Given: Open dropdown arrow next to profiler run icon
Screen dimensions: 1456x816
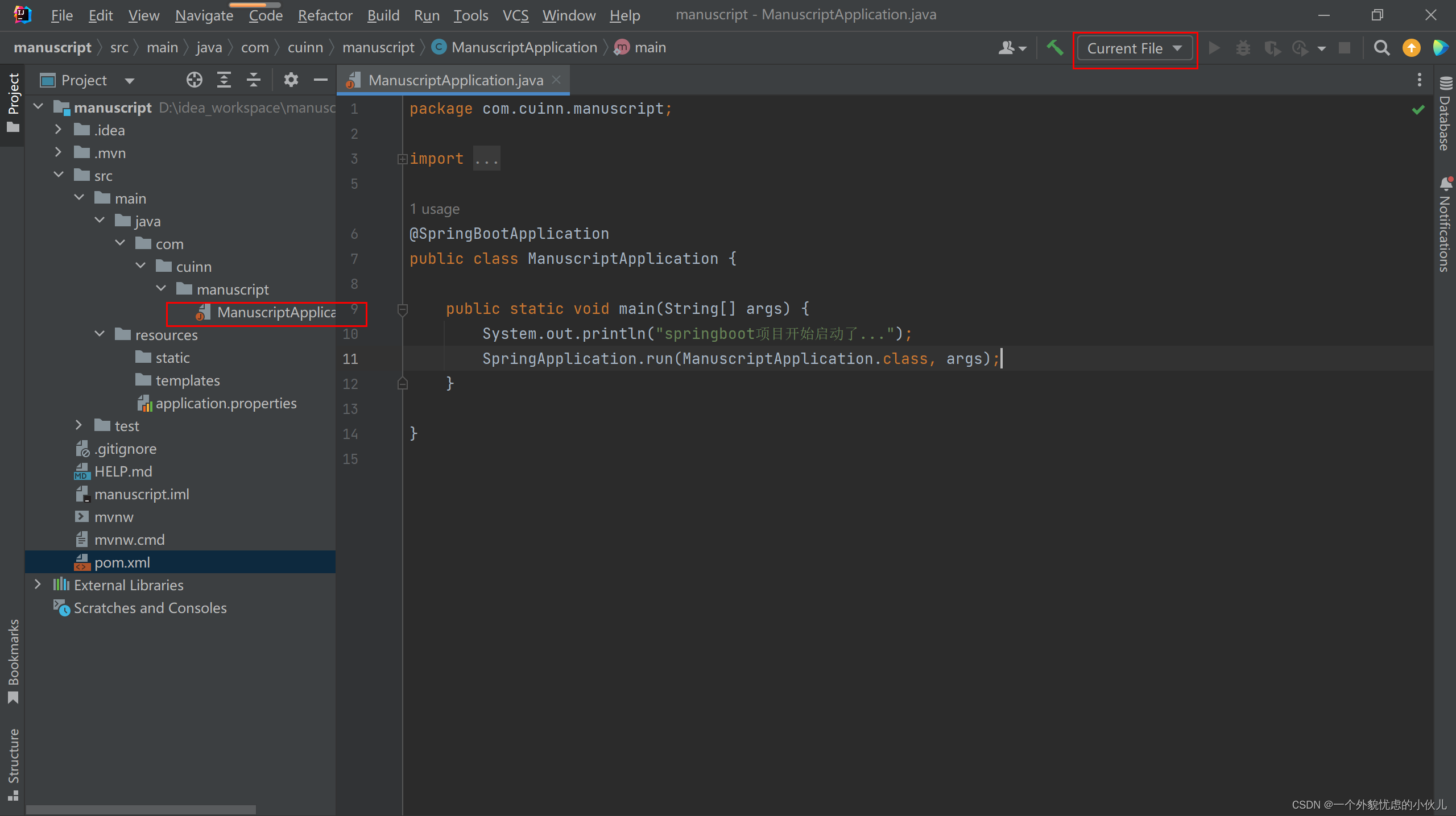Looking at the screenshot, I should click(1322, 49).
